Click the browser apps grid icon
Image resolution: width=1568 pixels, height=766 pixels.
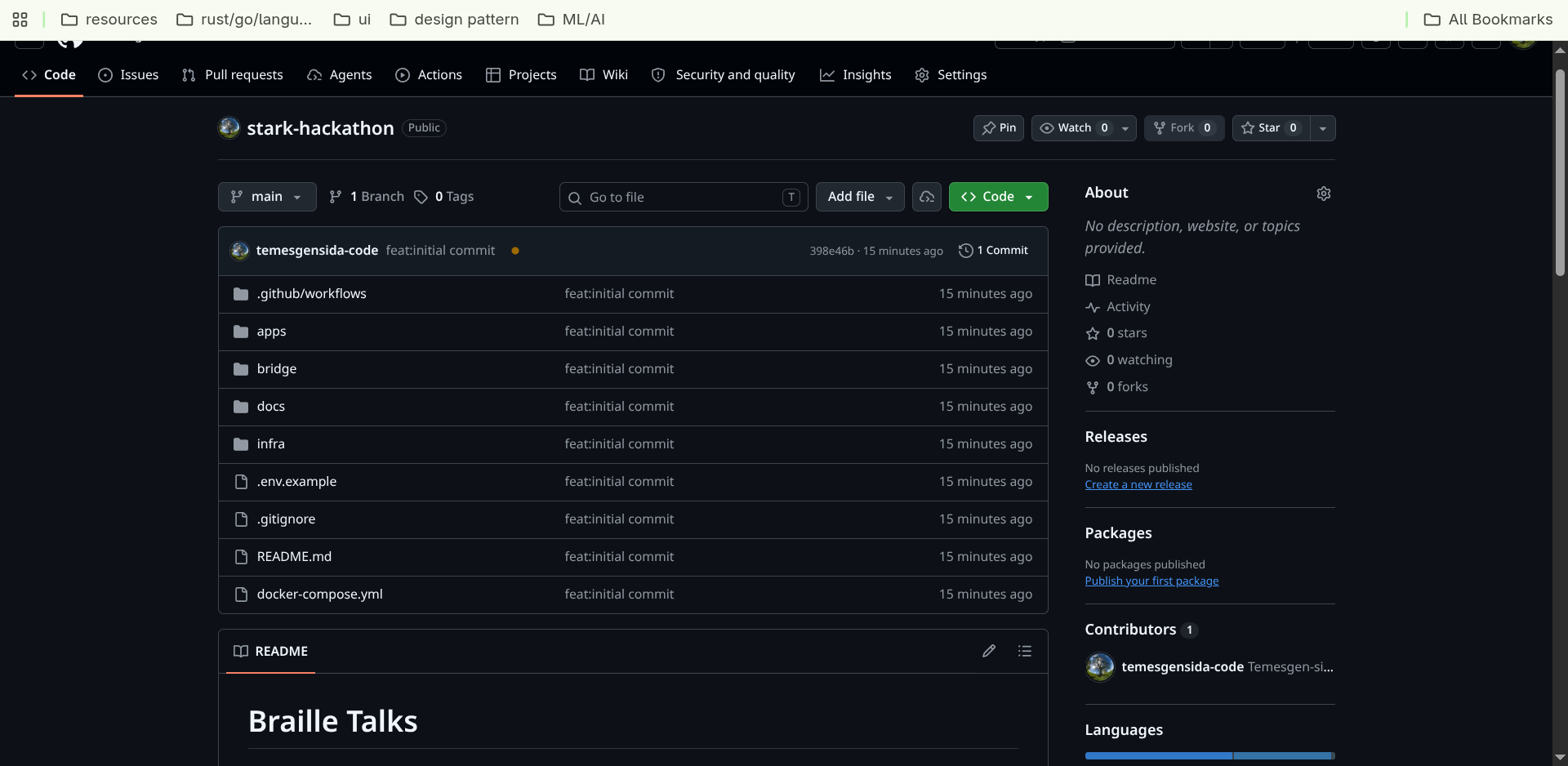coord(20,20)
